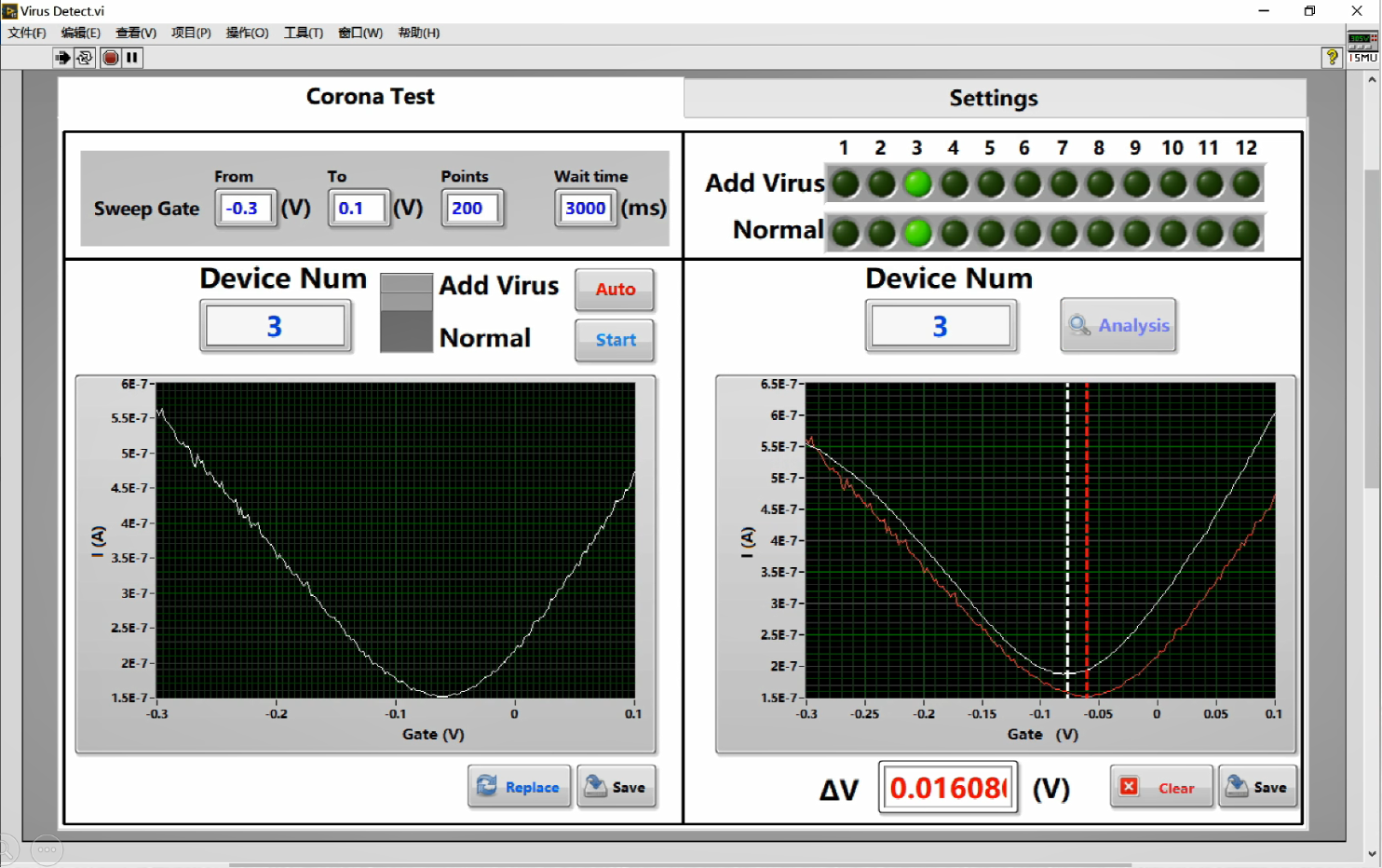1382x868 pixels.
Task: Toggle Add Virus LED number 3
Action: pyautogui.click(x=918, y=183)
